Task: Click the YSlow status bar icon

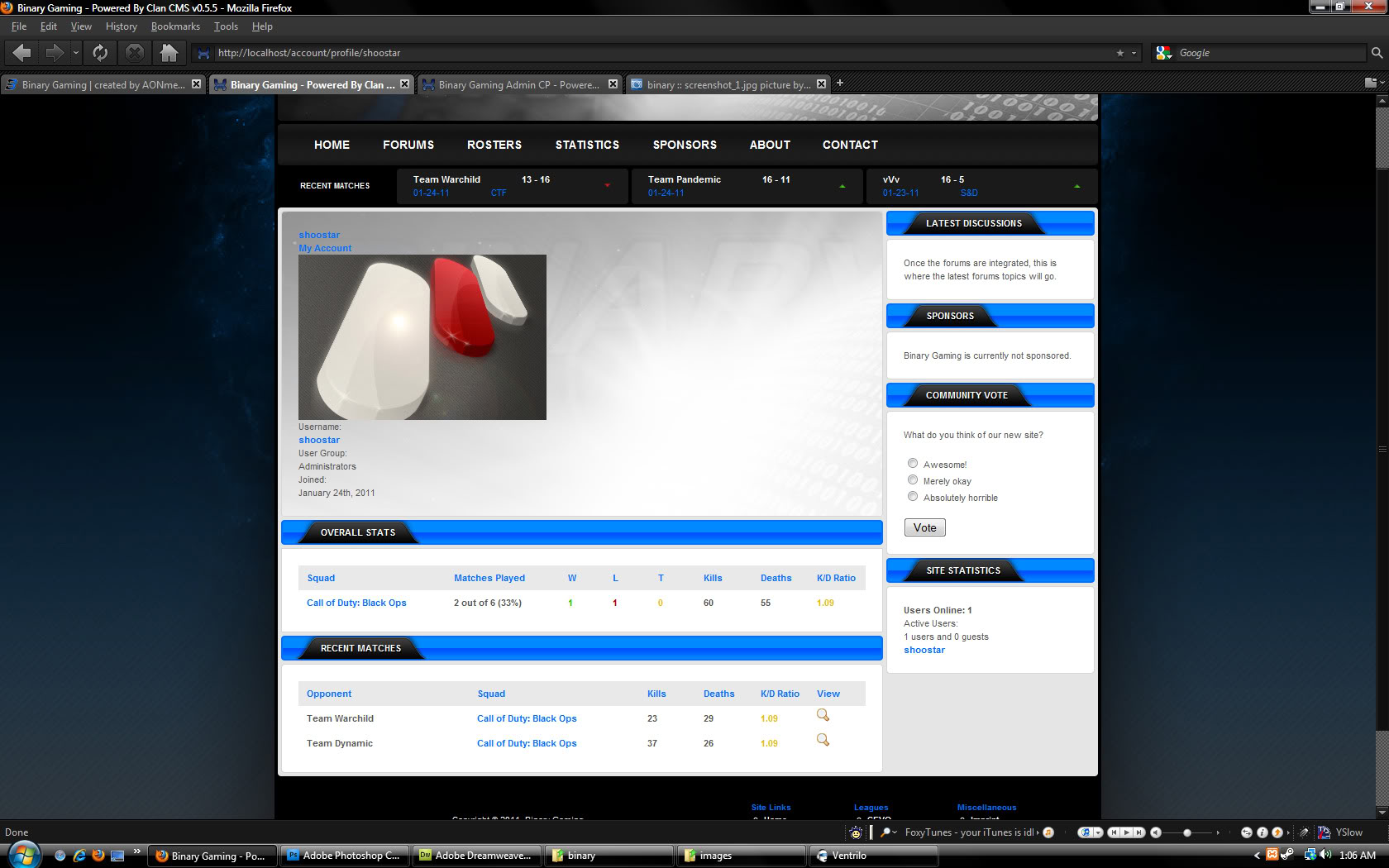Action: click(1325, 832)
